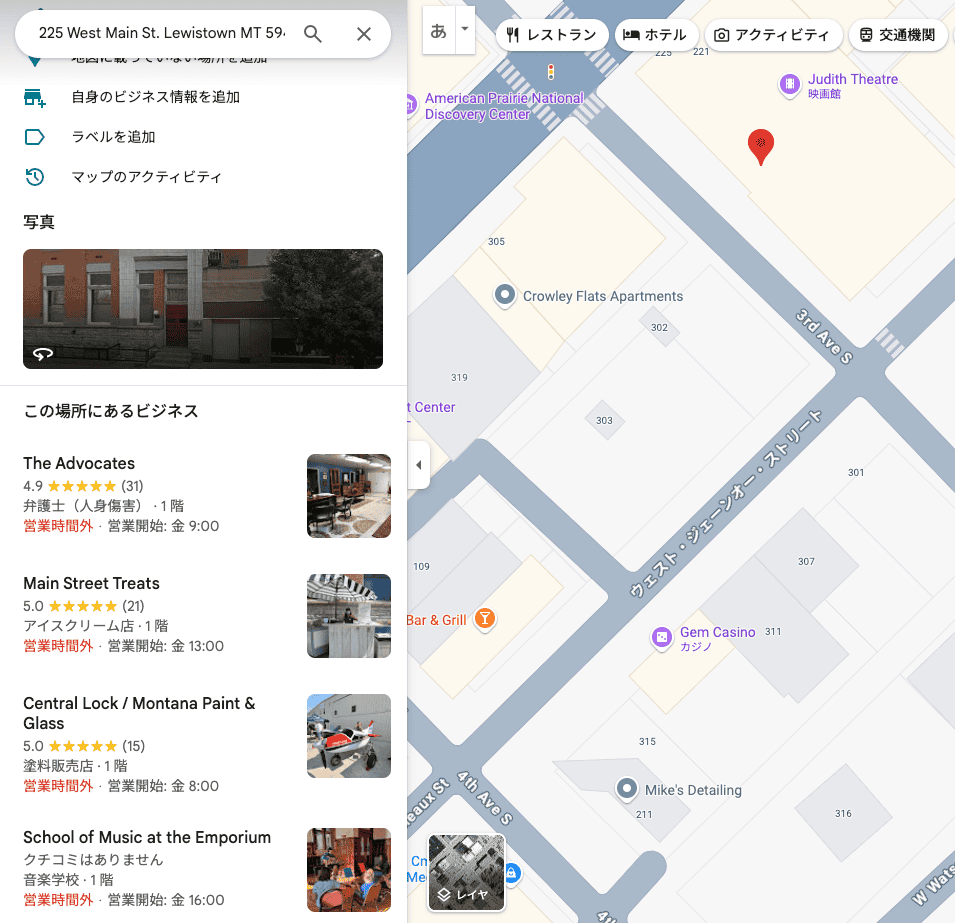Screen dimensions: 955x923
Task: Open the レイヤ layers thumbnail
Action: tap(467, 872)
